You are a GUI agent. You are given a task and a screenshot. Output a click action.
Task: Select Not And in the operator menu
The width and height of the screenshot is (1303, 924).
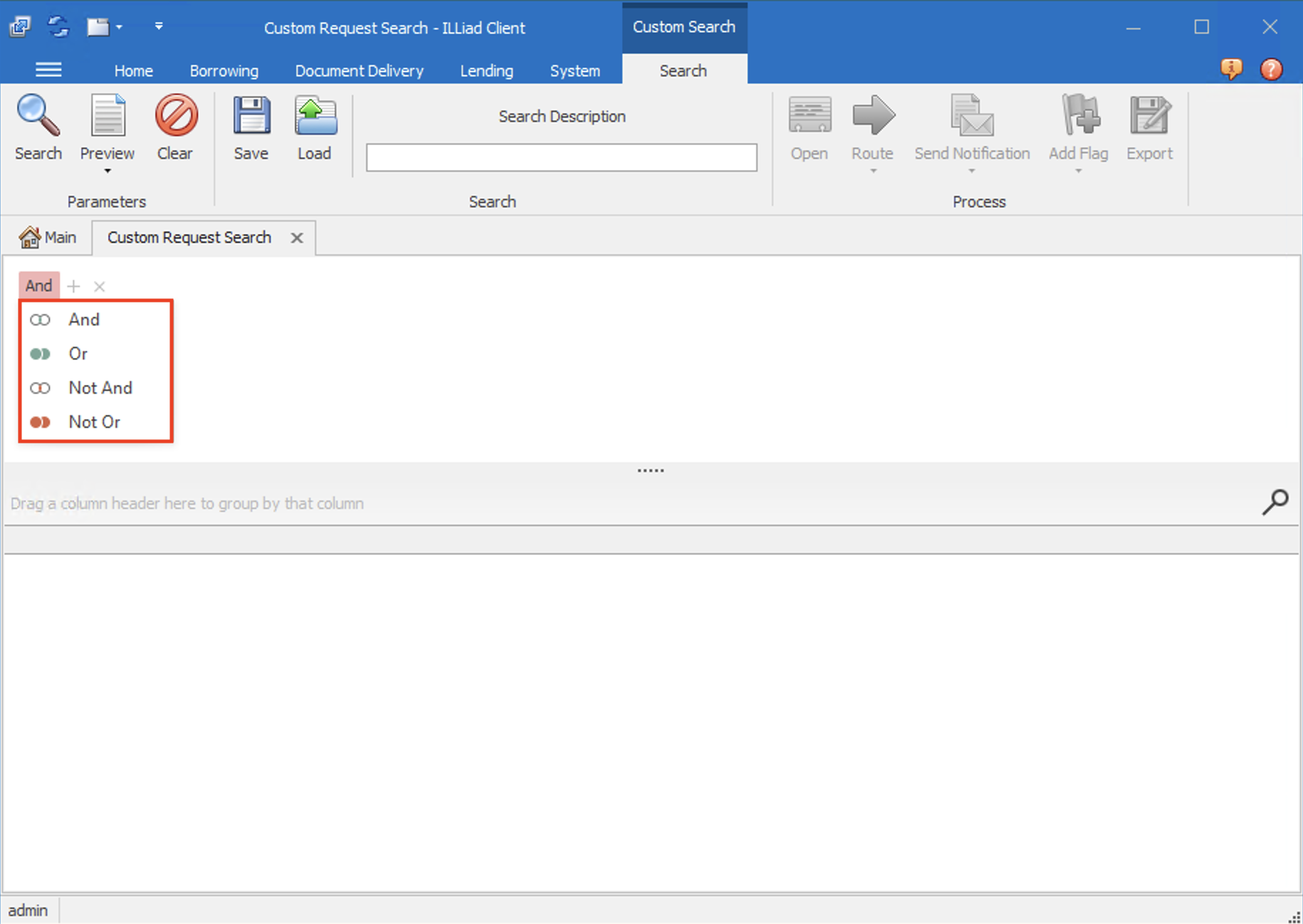100,387
